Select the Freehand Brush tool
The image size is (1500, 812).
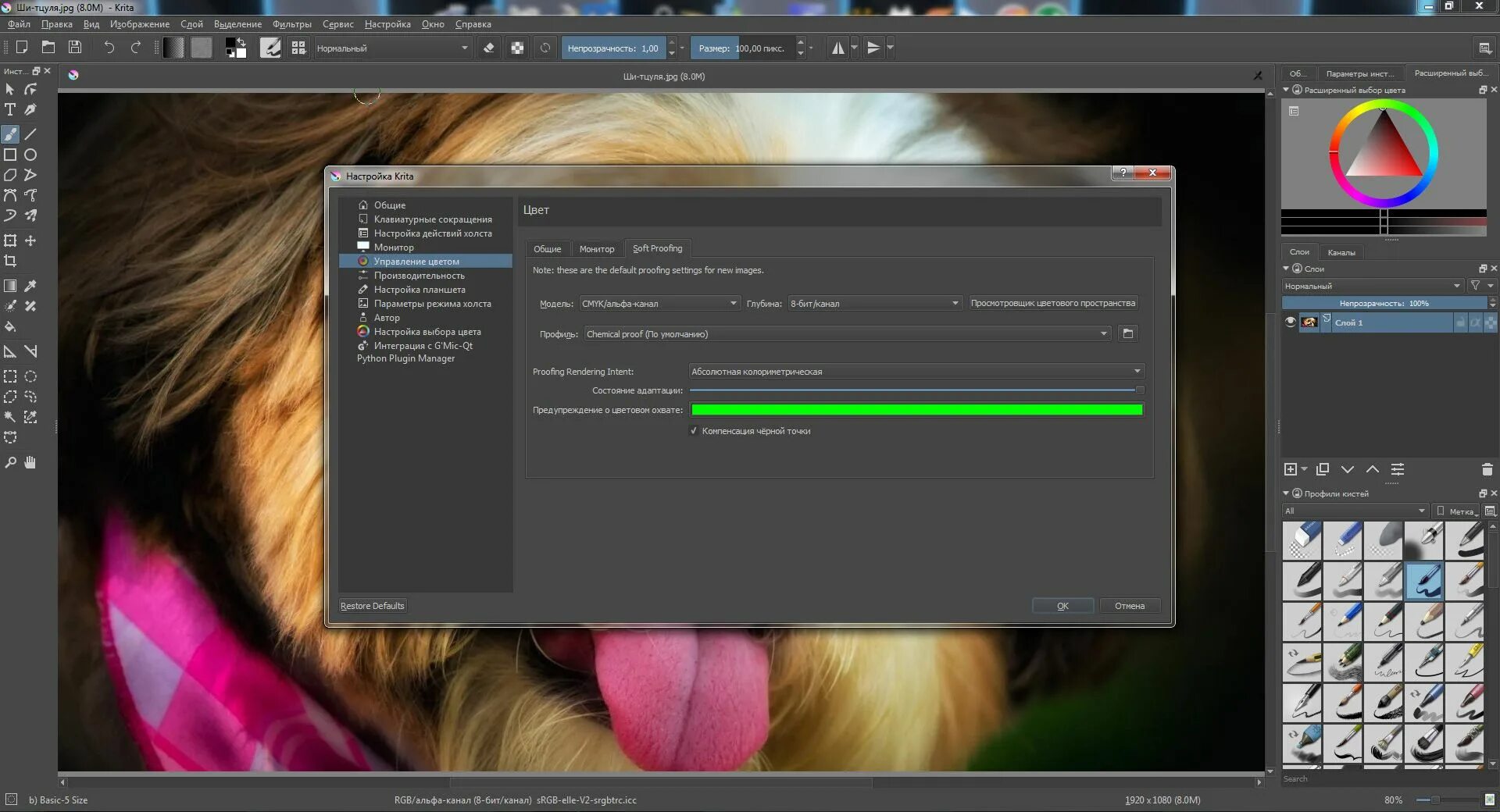(10, 134)
